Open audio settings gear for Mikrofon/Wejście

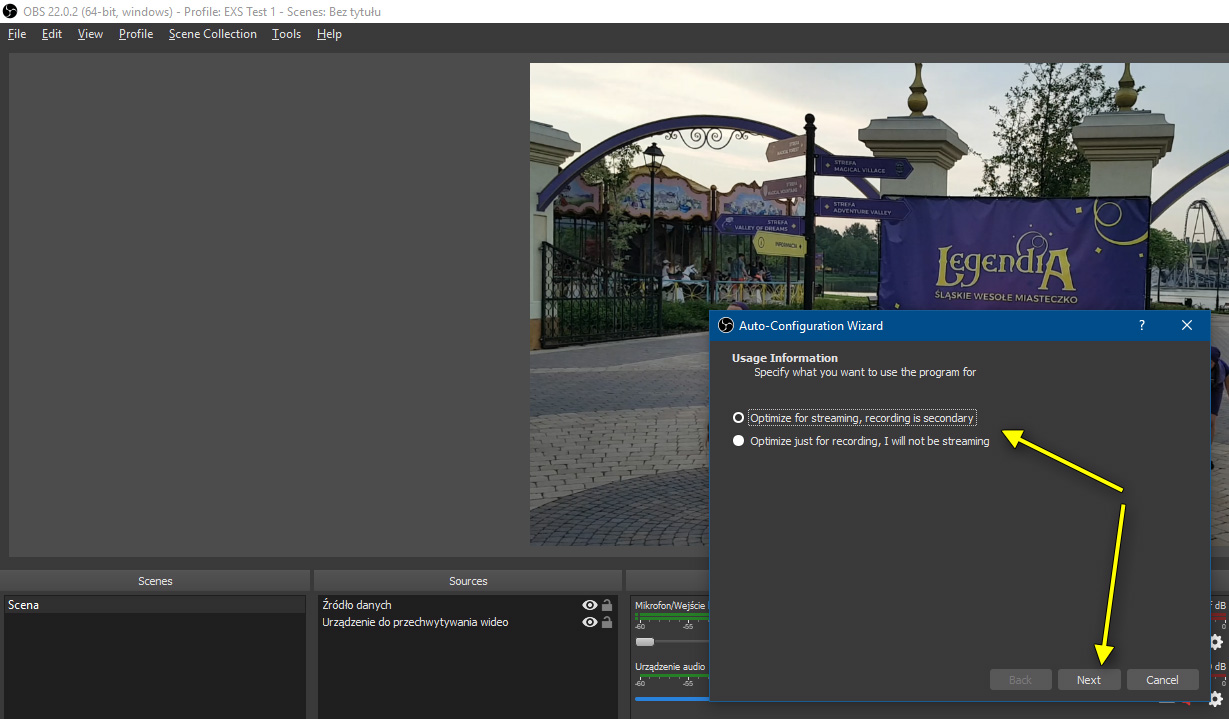point(1216,642)
